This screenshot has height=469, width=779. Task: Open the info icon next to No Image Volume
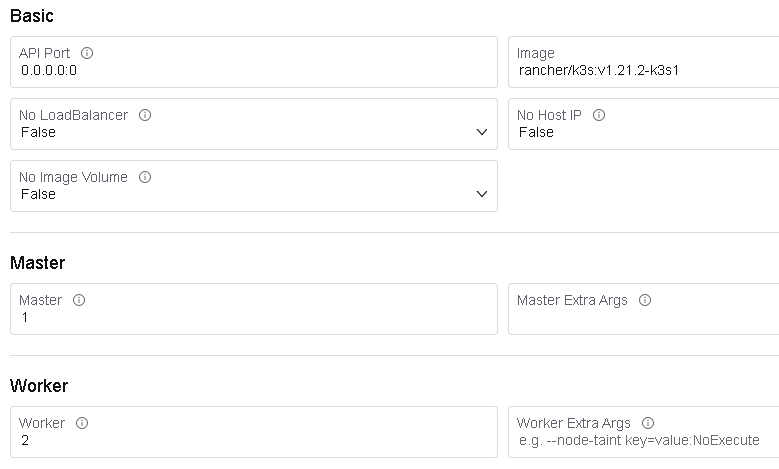click(x=145, y=177)
